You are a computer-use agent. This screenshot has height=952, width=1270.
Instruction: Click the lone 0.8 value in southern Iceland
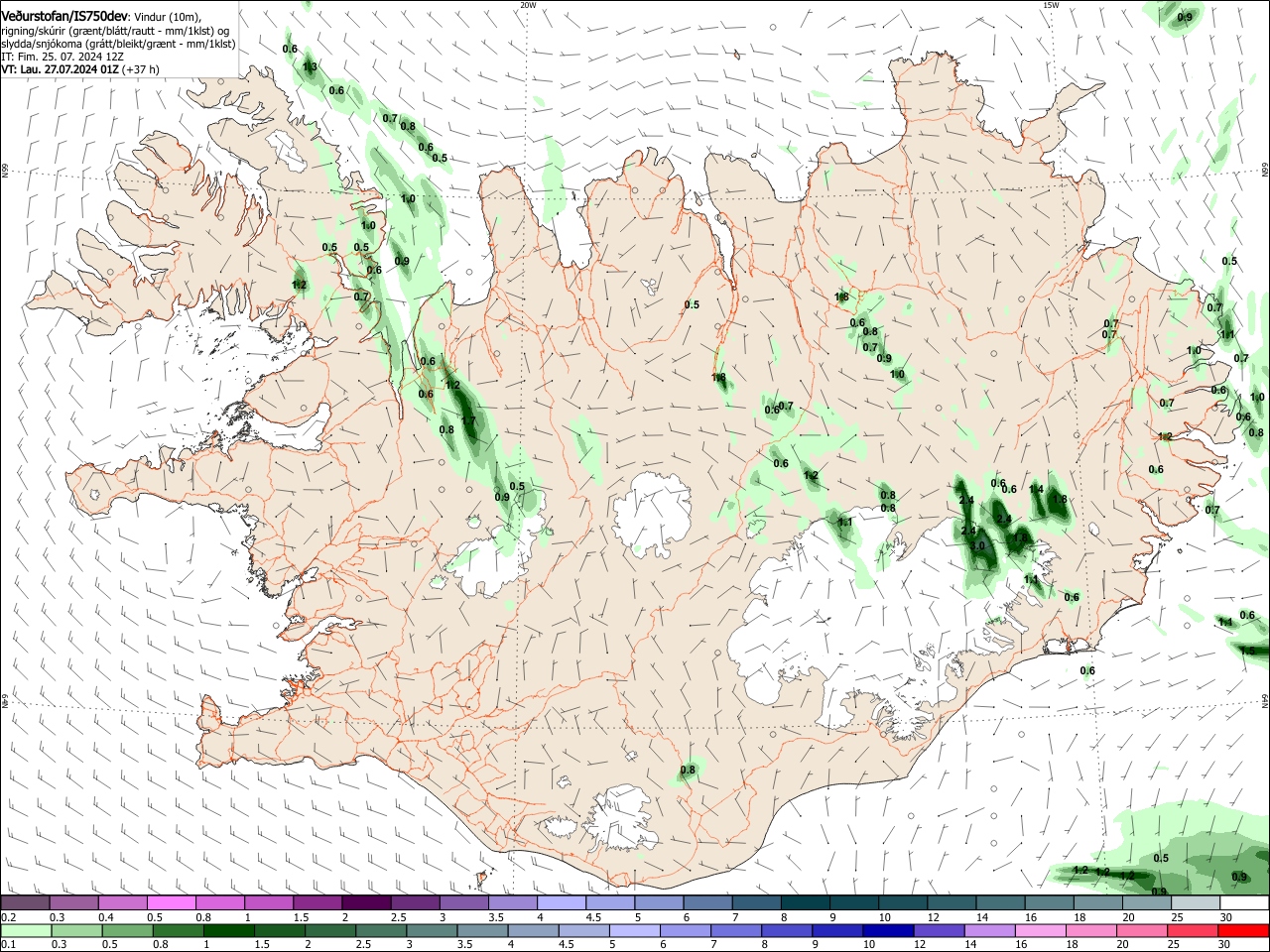click(x=688, y=770)
